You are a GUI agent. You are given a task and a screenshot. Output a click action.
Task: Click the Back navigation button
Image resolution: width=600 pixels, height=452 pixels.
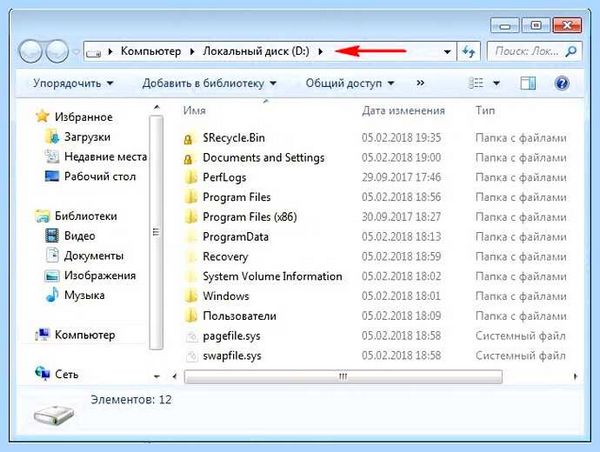coord(30,51)
